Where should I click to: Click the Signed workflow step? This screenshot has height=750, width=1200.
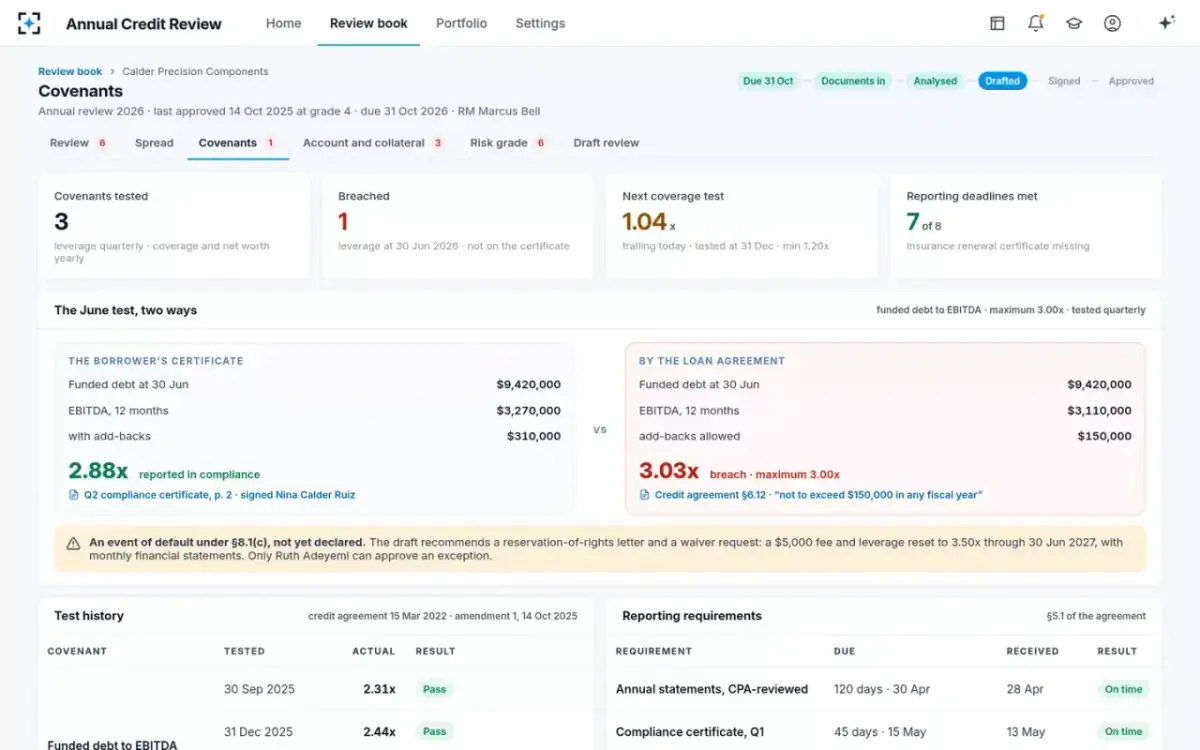click(1064, 81)
